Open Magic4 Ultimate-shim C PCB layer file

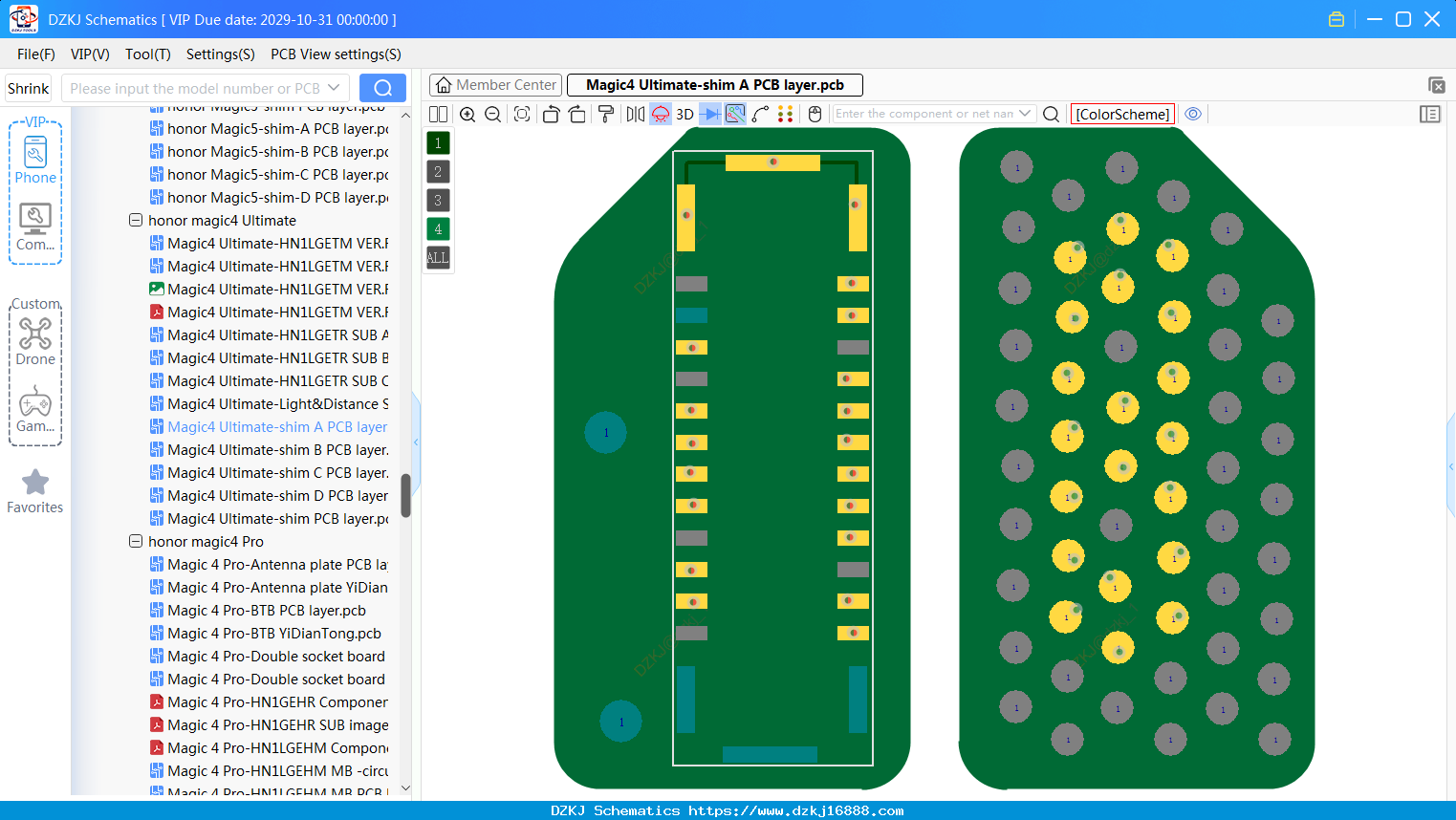270,472
